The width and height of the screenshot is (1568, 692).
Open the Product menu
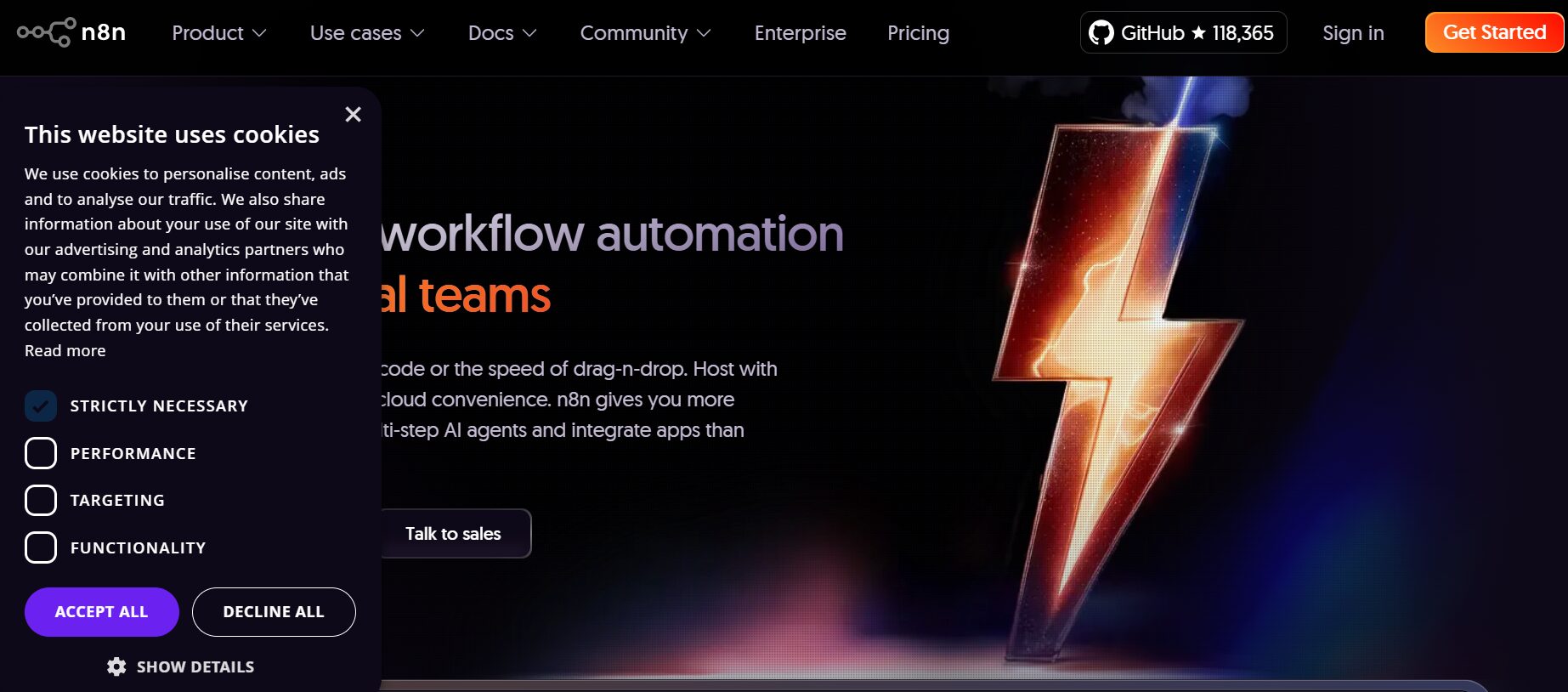pos(219,33)
